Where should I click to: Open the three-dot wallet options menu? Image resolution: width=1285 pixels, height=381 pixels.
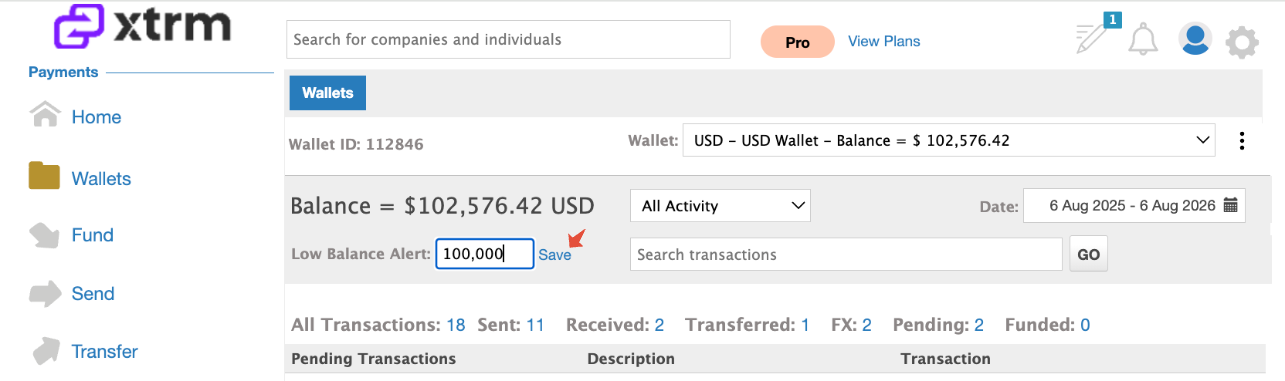point(1242,141)
